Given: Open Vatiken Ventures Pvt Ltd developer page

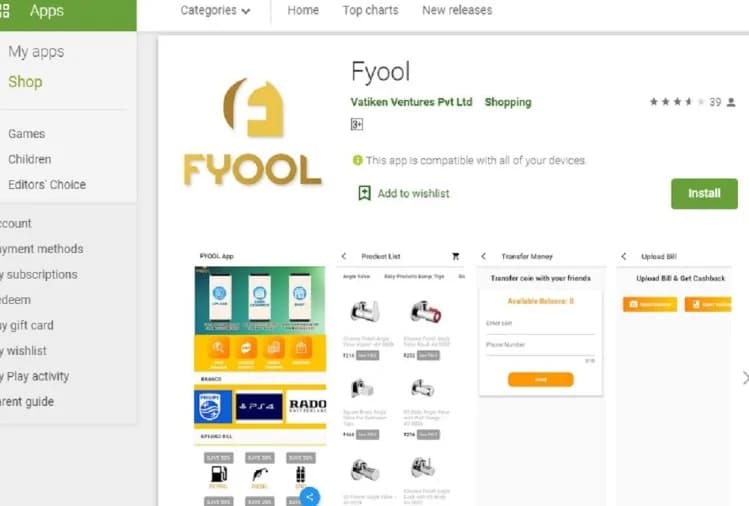Looking at the screenshot, I should click(x=411, y=102).
